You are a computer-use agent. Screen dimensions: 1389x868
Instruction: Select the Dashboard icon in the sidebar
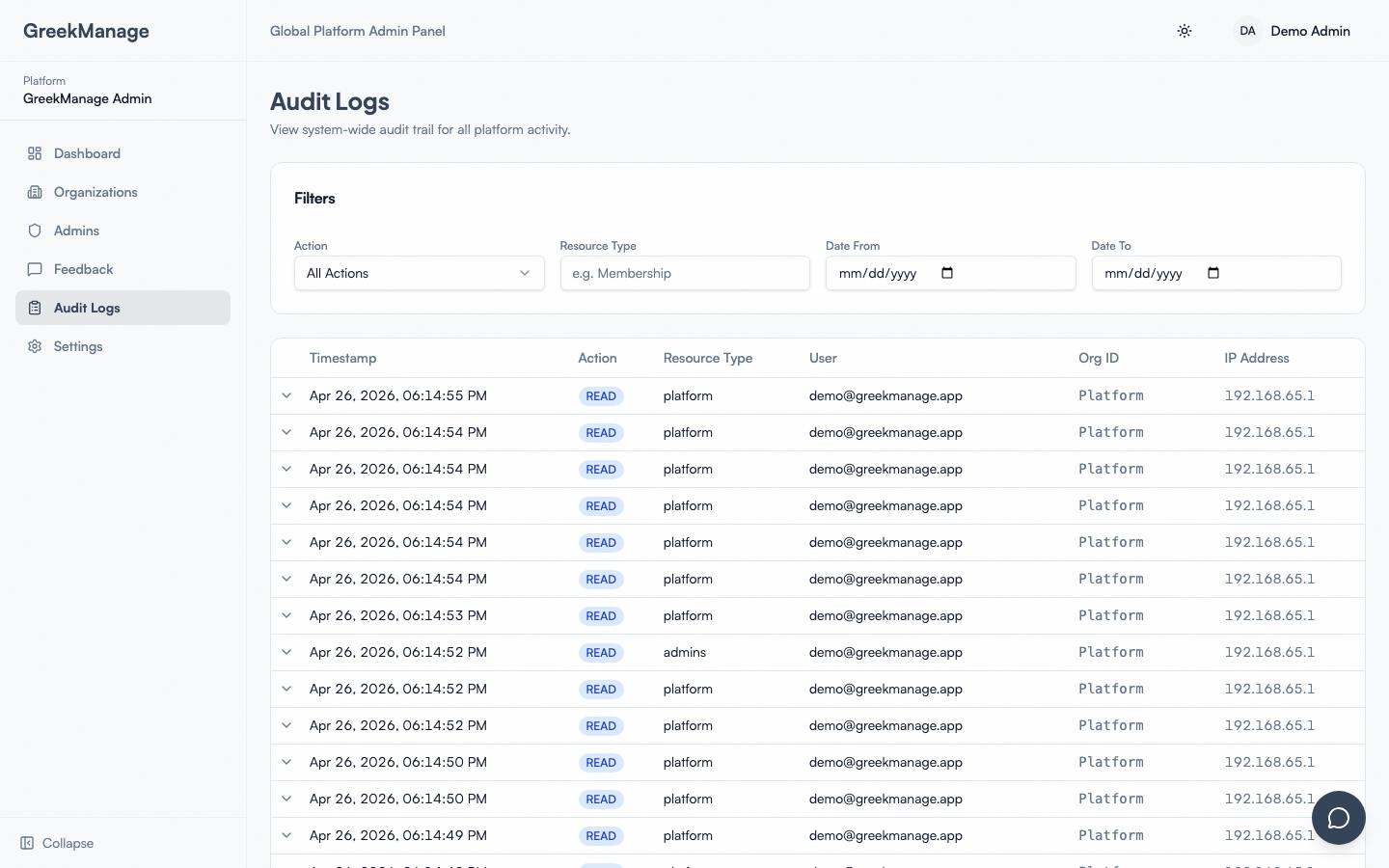coord(35,152)
